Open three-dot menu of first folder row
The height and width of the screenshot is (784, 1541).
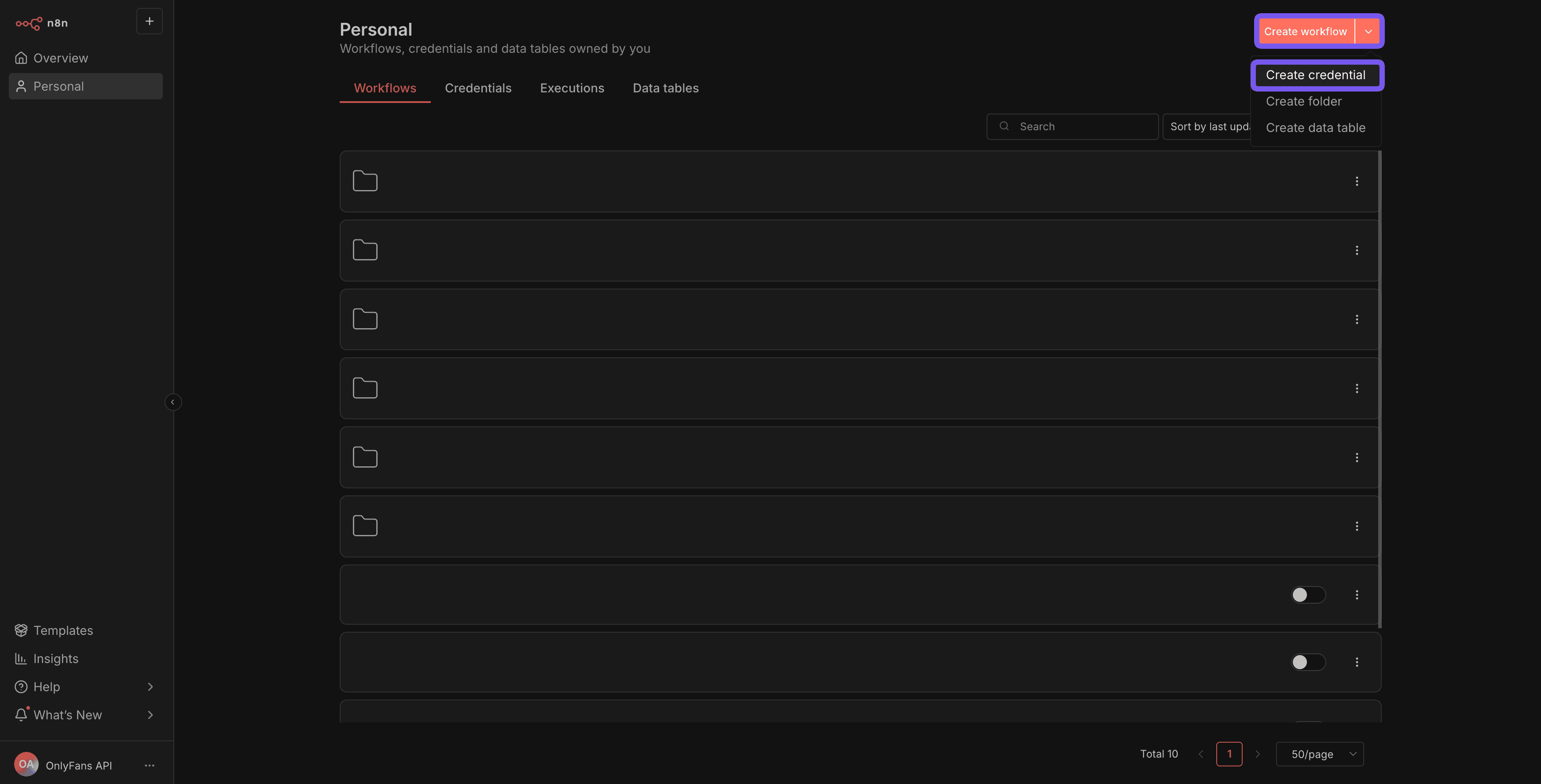pyautogui.click(x=1357, y=181)
